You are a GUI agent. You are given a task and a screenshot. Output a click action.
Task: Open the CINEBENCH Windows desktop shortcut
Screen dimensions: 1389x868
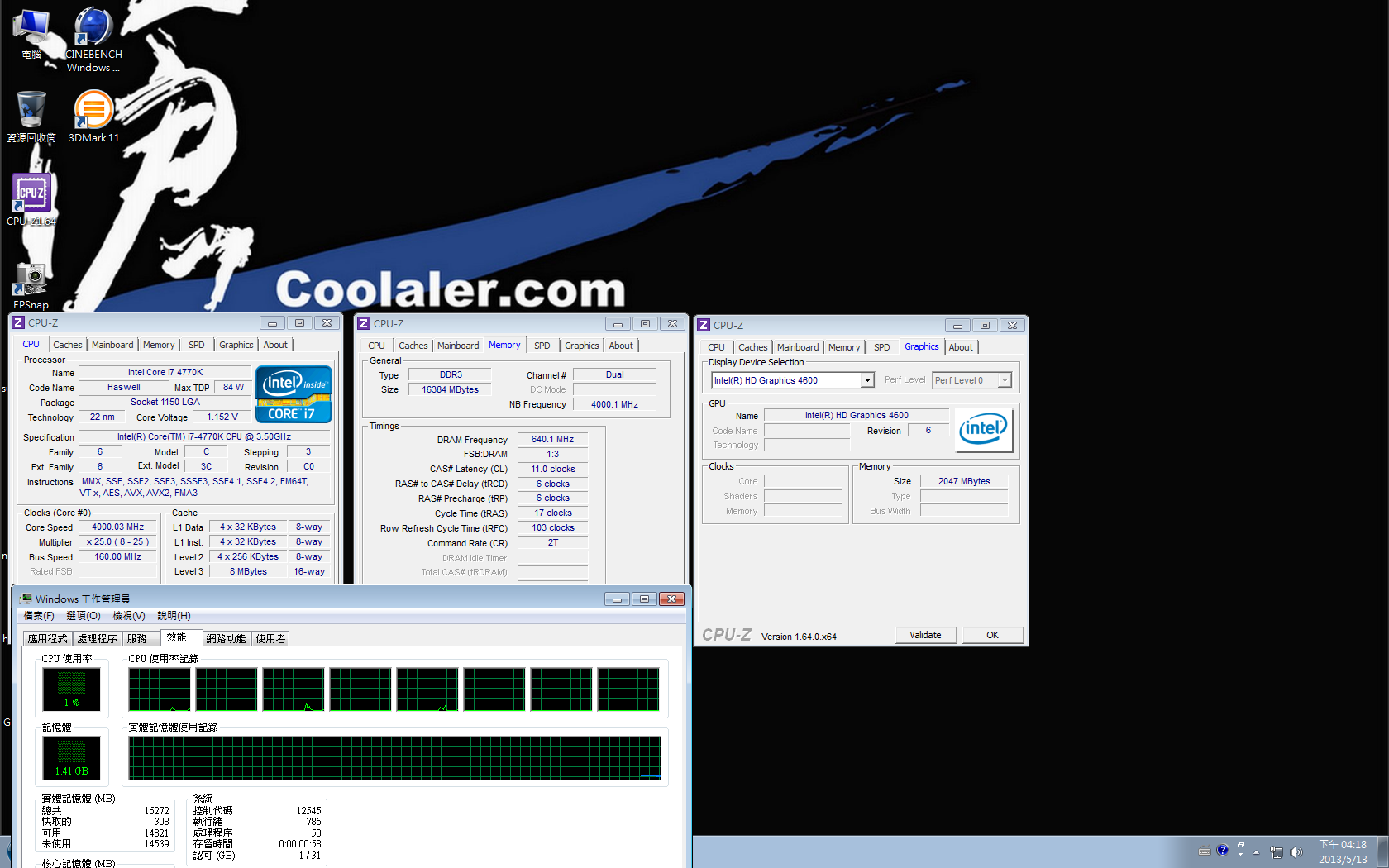click(x=93, y=39)
